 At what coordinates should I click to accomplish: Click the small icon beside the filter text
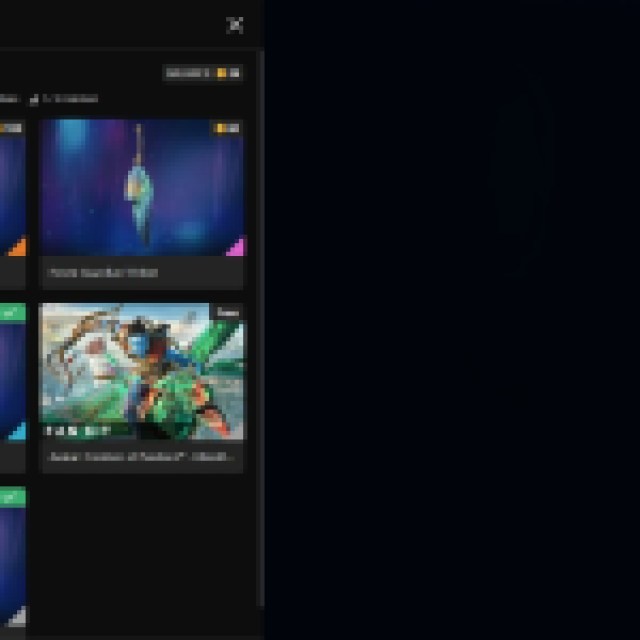34,99
